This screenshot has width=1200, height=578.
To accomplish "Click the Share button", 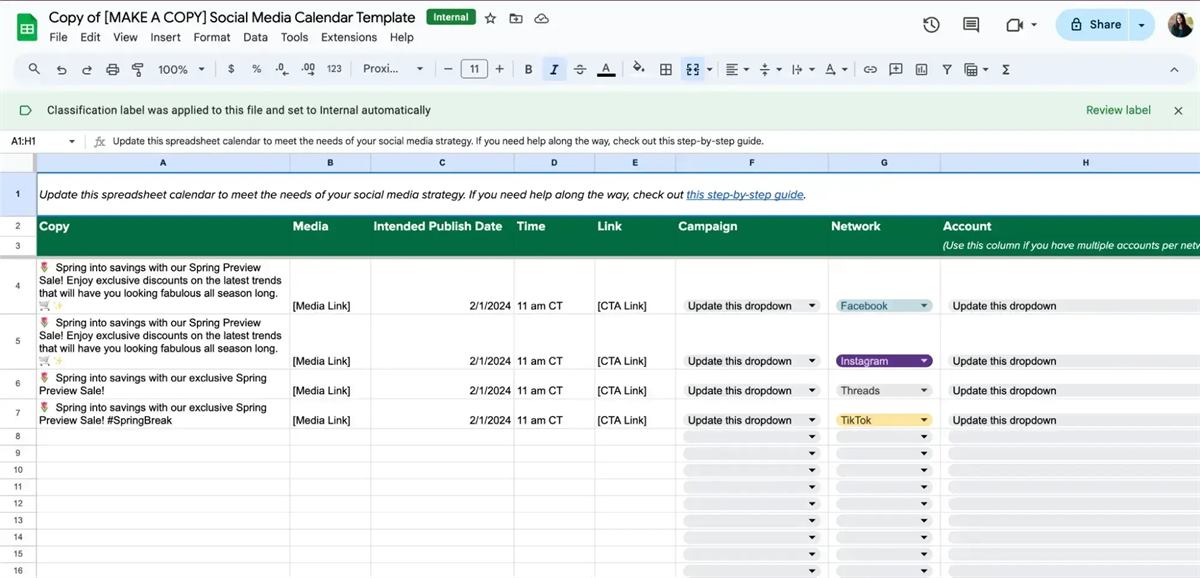I will pos(1093,25).
